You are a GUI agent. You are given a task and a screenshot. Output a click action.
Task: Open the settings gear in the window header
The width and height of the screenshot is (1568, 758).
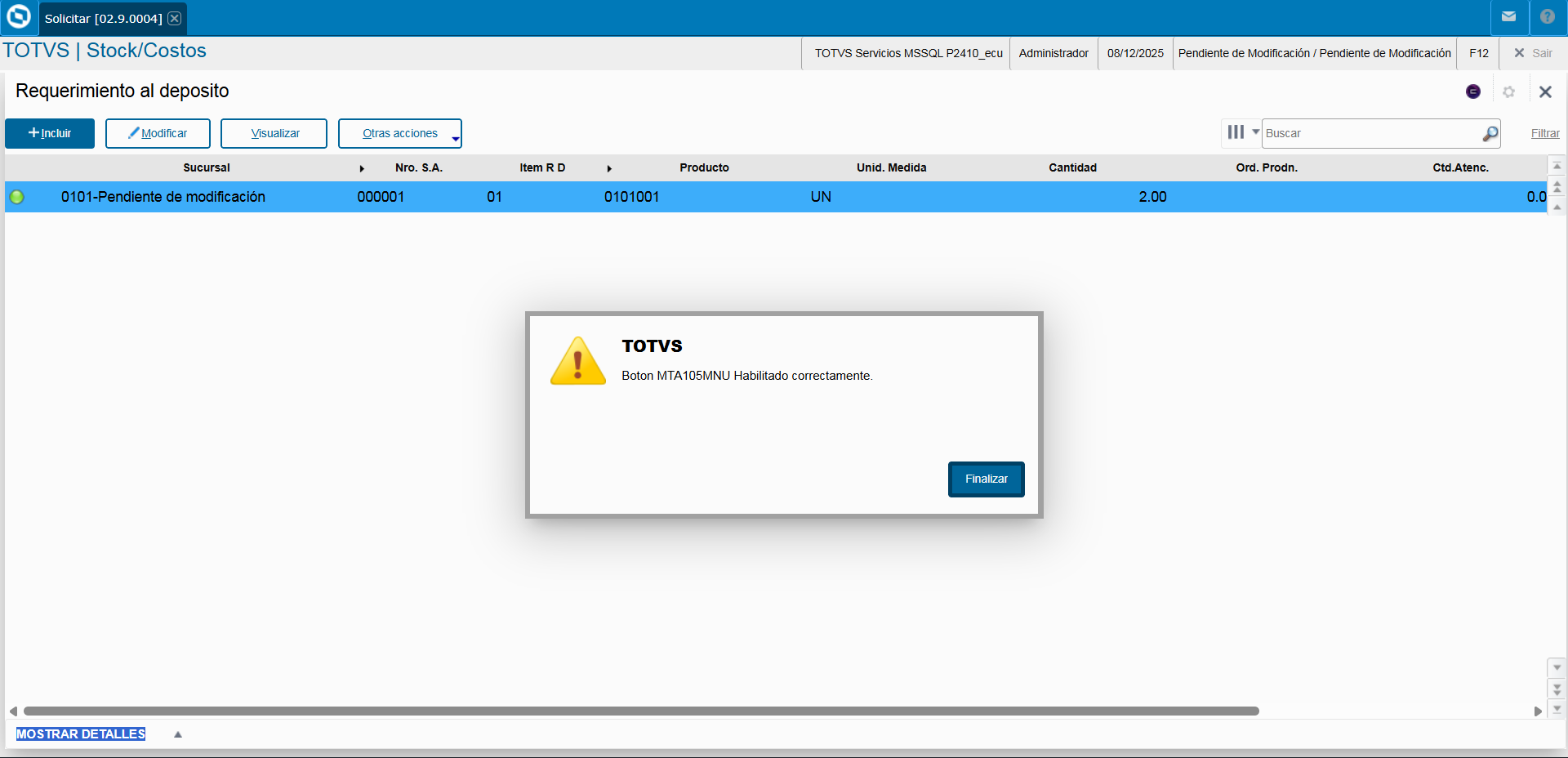point(1509,91)
